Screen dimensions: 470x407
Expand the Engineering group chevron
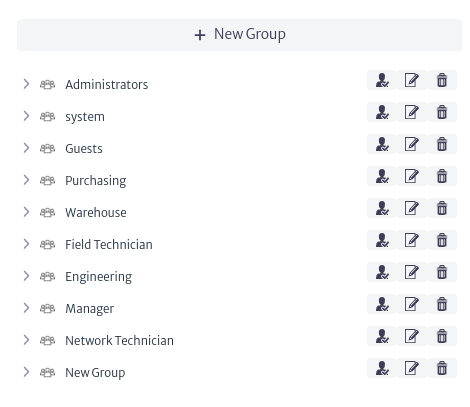pos(26,276)
